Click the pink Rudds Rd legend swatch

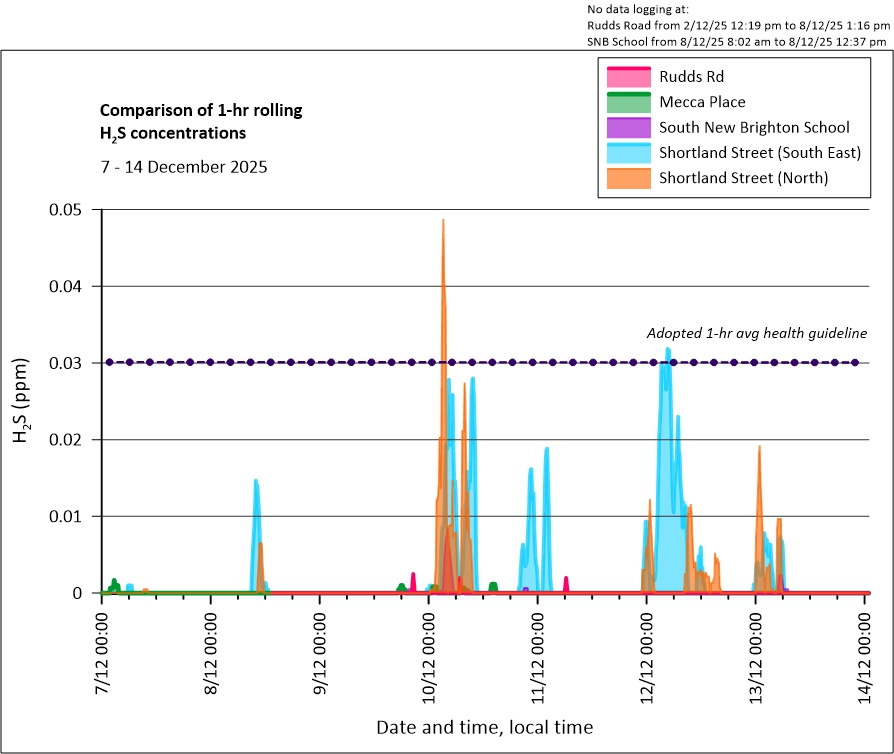click(x=628, y=76)
